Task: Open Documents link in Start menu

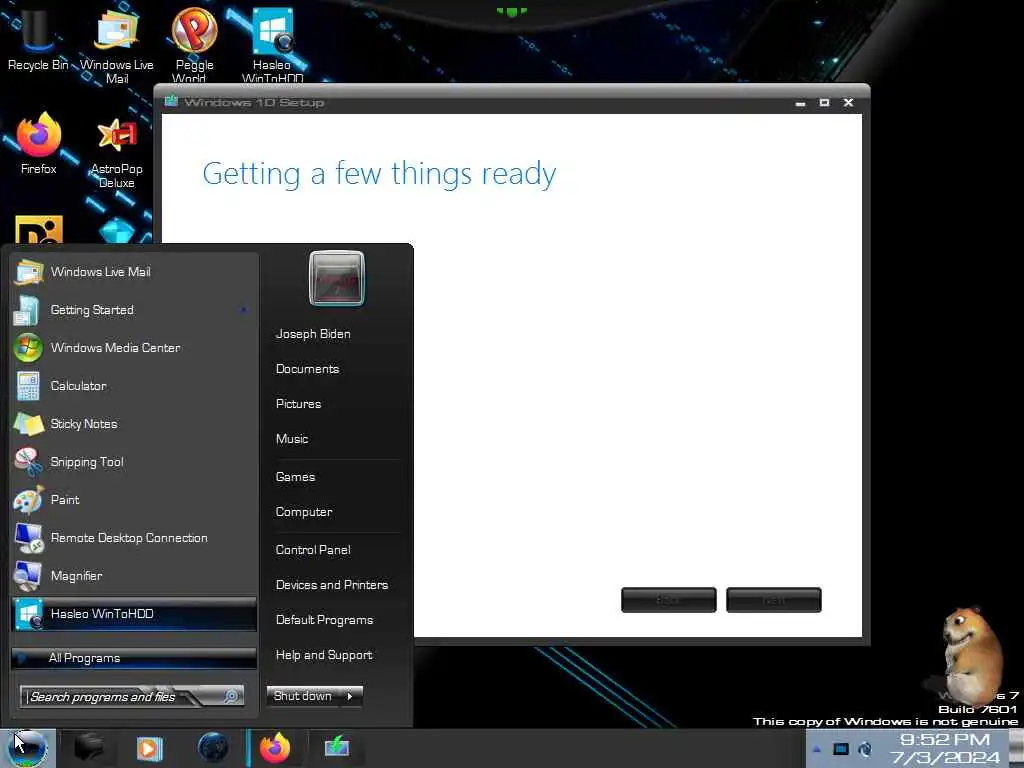Action: click(x=308, y=369)
